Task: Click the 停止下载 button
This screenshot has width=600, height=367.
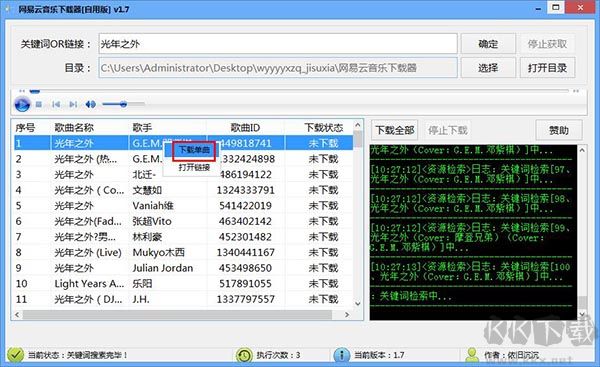Action: tap(447, 130)
